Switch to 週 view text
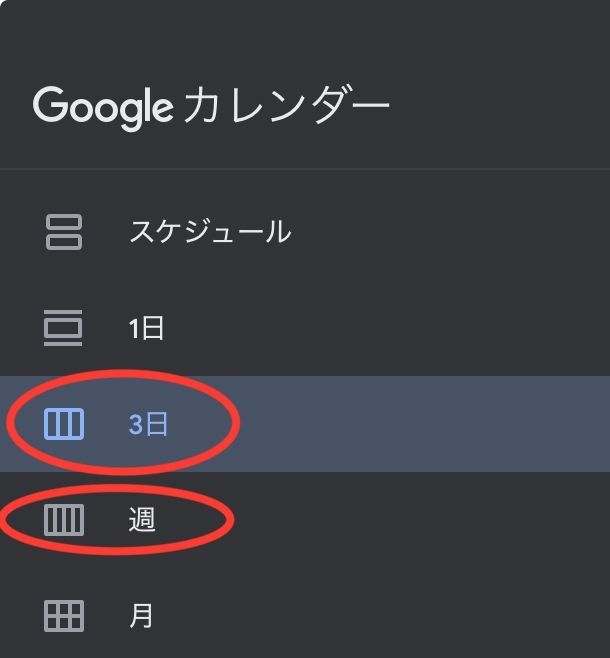Viewport: 610px width, 658px height. coord(142,520)
